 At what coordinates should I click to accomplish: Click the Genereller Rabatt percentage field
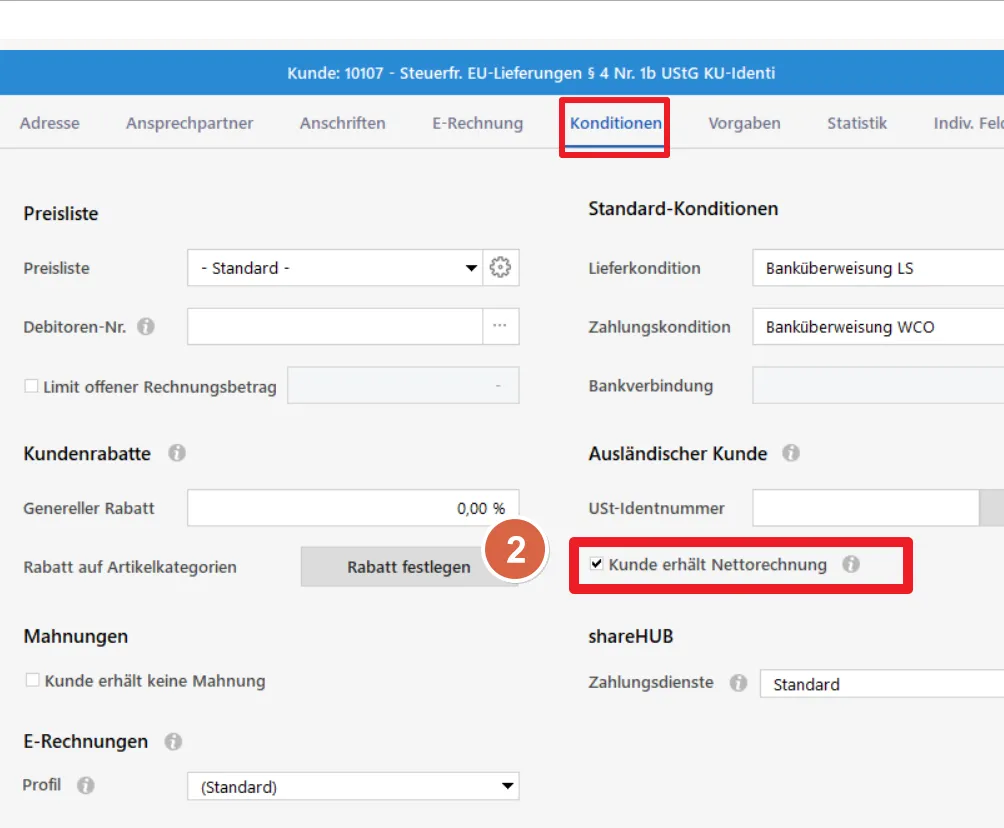[x=352, y=508]
